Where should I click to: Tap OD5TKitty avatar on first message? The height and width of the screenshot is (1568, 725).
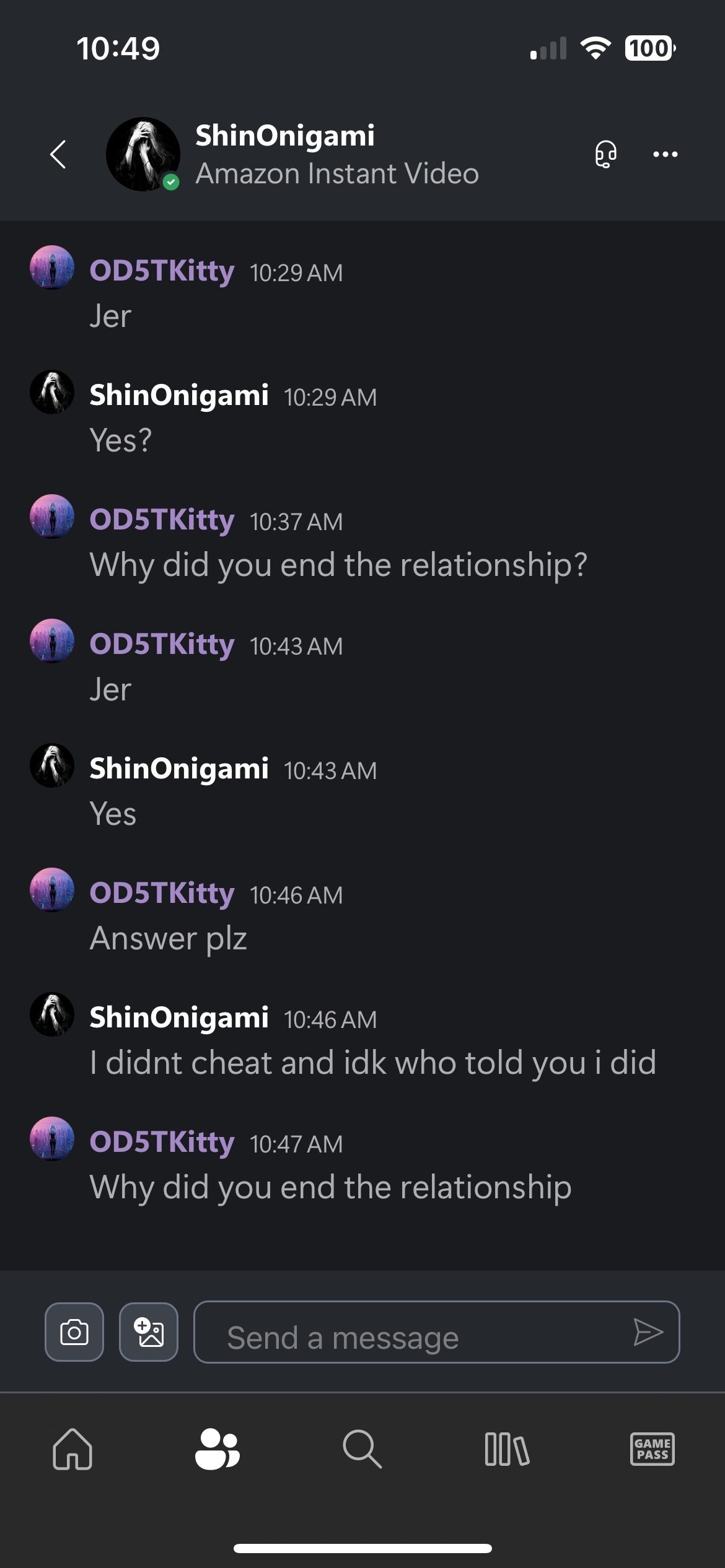tap(52, 268)
